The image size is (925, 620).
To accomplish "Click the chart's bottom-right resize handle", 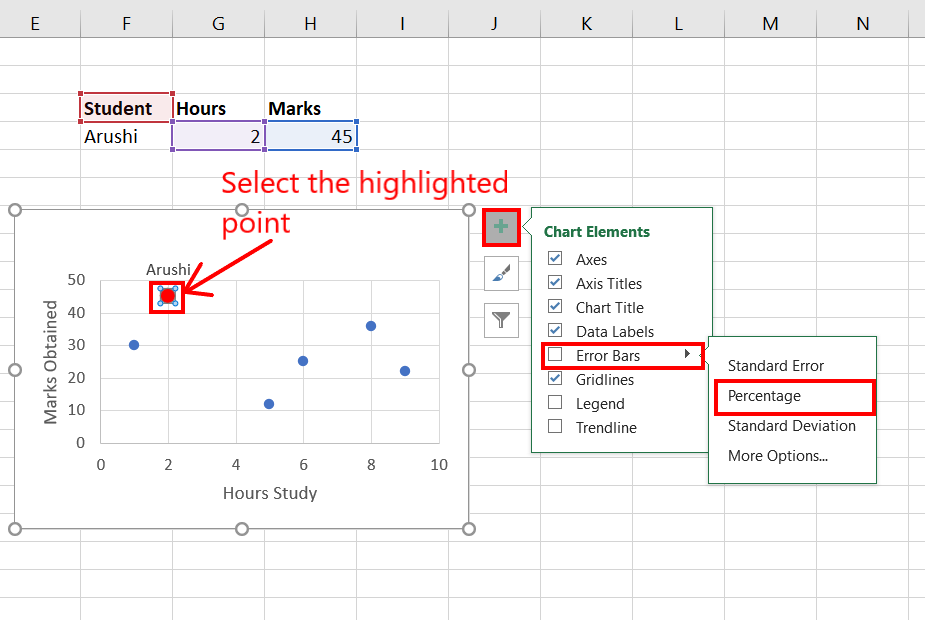I will tap(468, 529).
